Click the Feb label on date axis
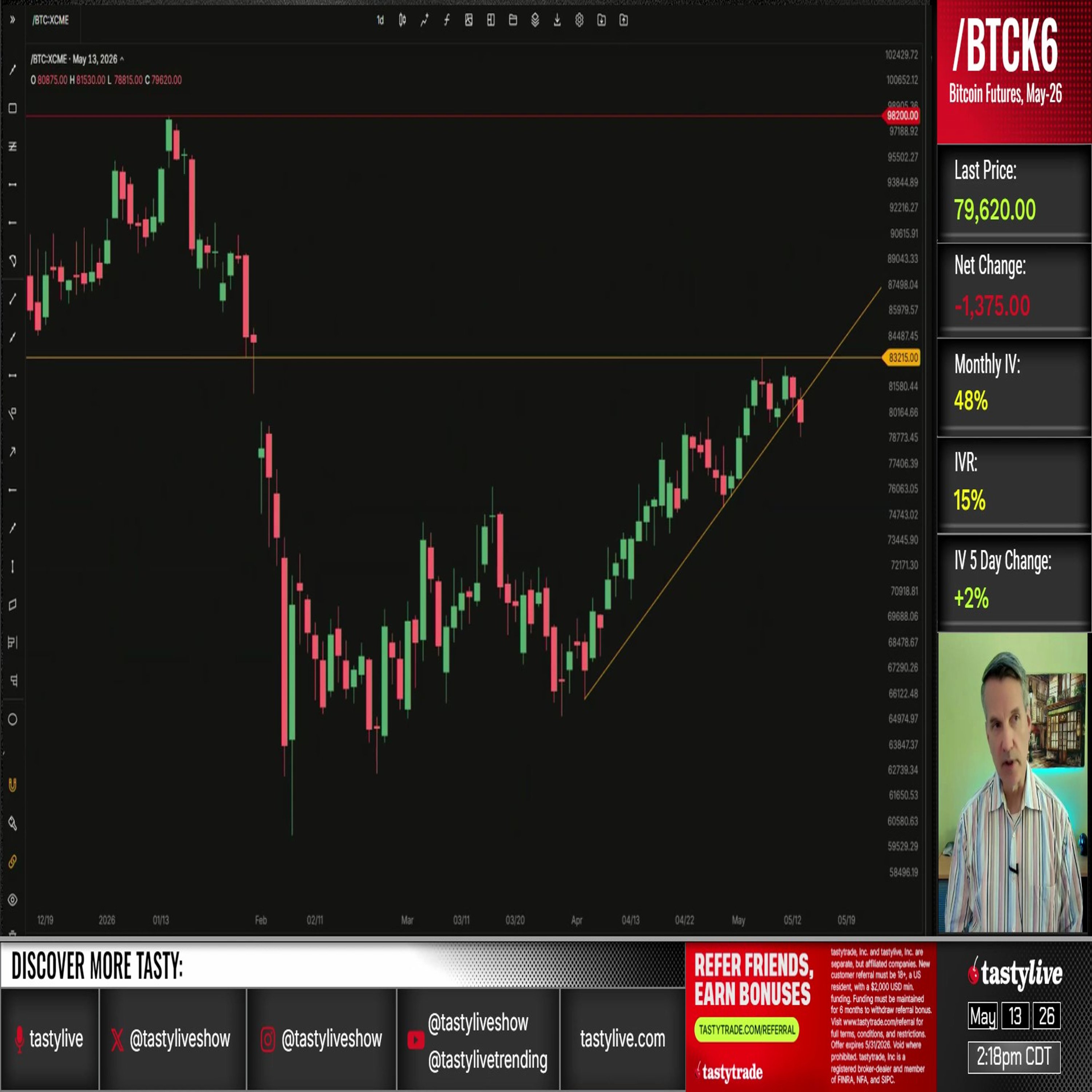Screen dimensions: 1092x1092 coord(261,920)
